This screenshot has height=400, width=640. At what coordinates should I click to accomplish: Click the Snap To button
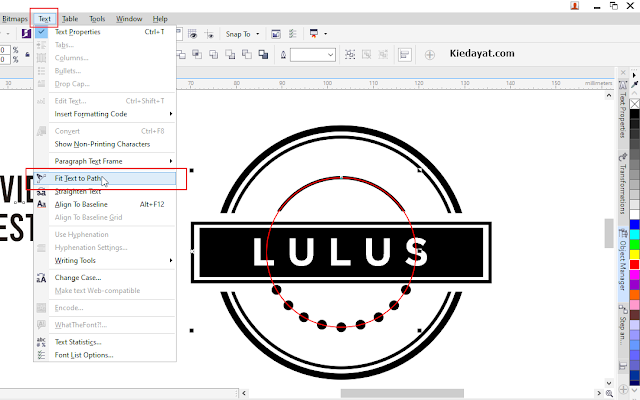238,34
